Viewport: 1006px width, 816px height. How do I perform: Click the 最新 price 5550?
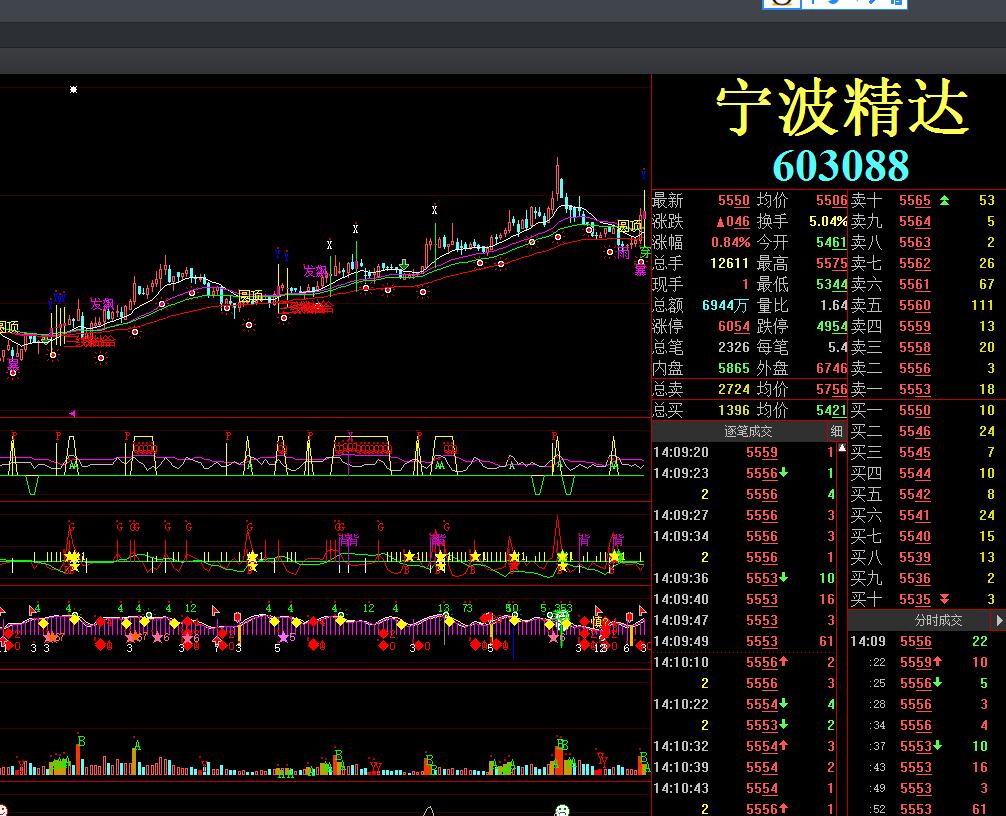(733, 201)
